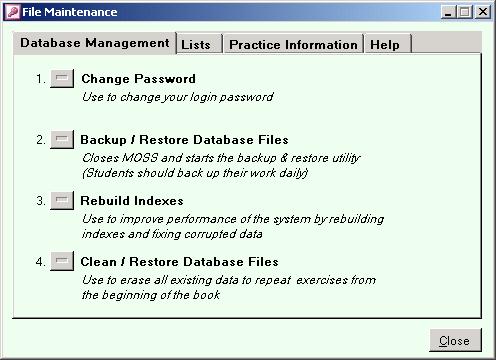Click the Change Password heading text

pos(138,79)
